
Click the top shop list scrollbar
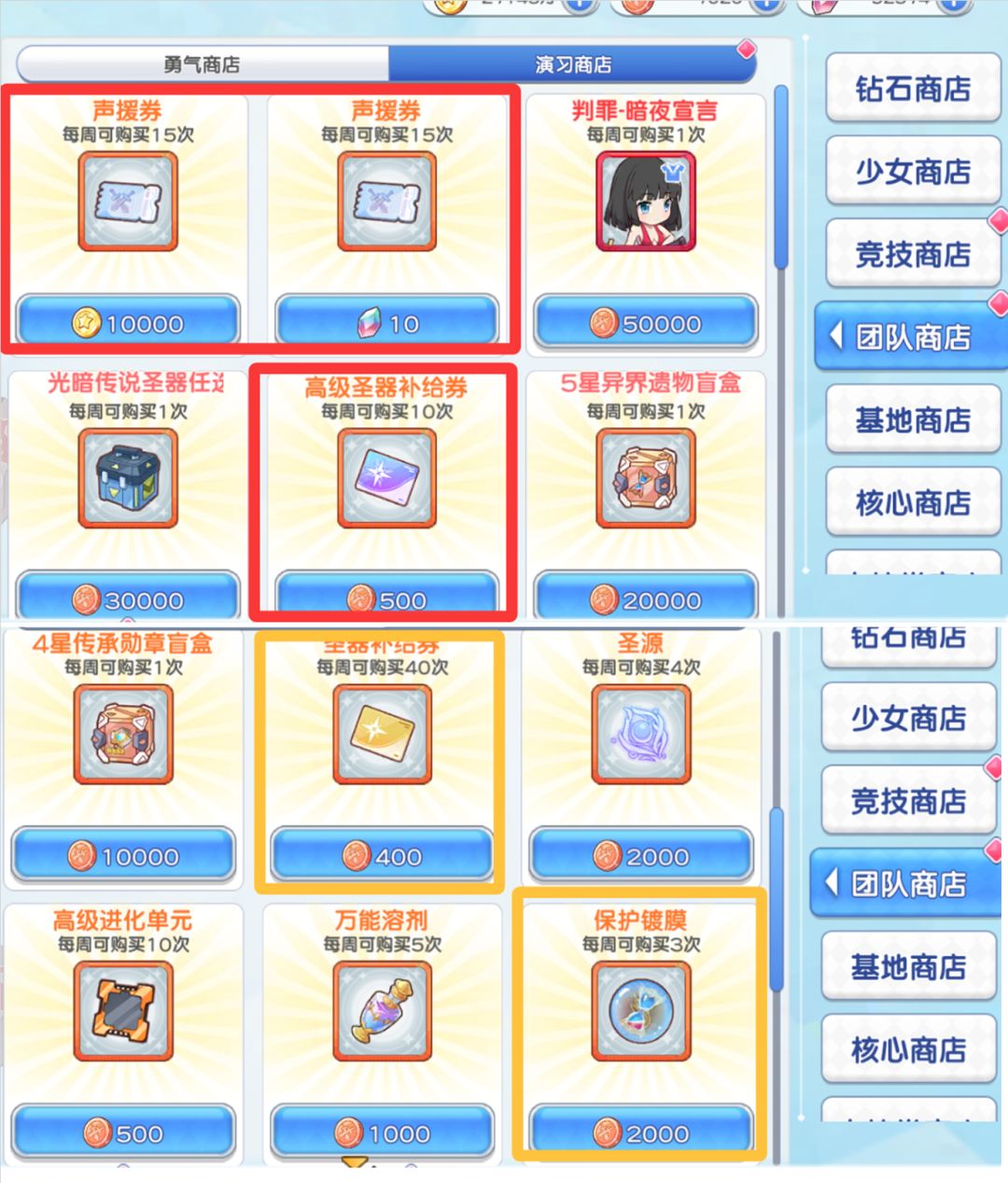781,178
